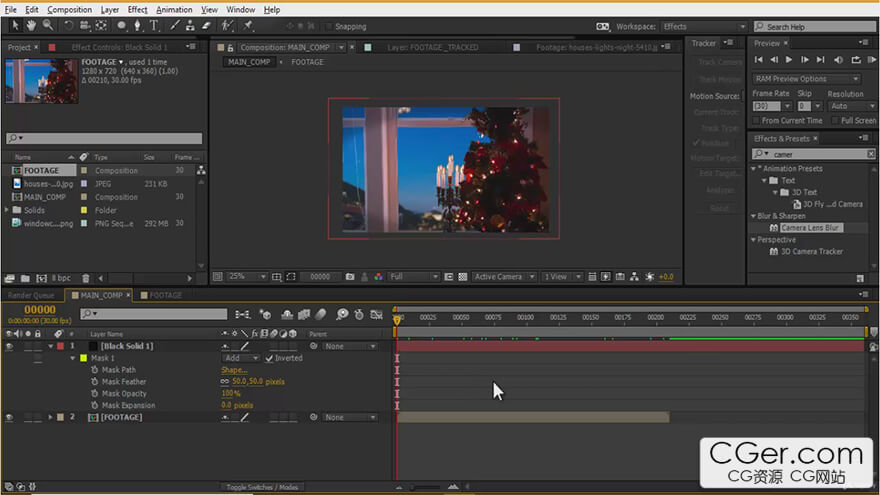Click the timeline current time indicator
This screenshot has height=495, width=880.
[x=397, y=320]
